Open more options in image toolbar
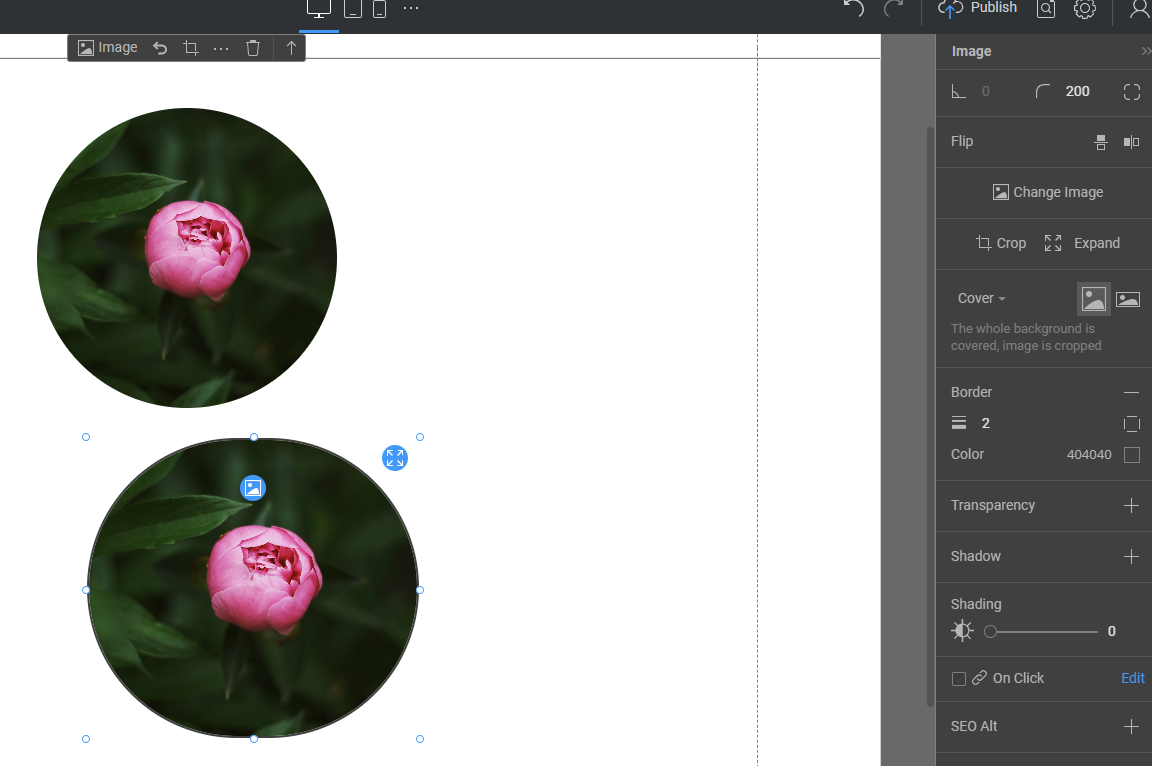The width and height of the screenshot is (1152, 766). click(221, 49)
